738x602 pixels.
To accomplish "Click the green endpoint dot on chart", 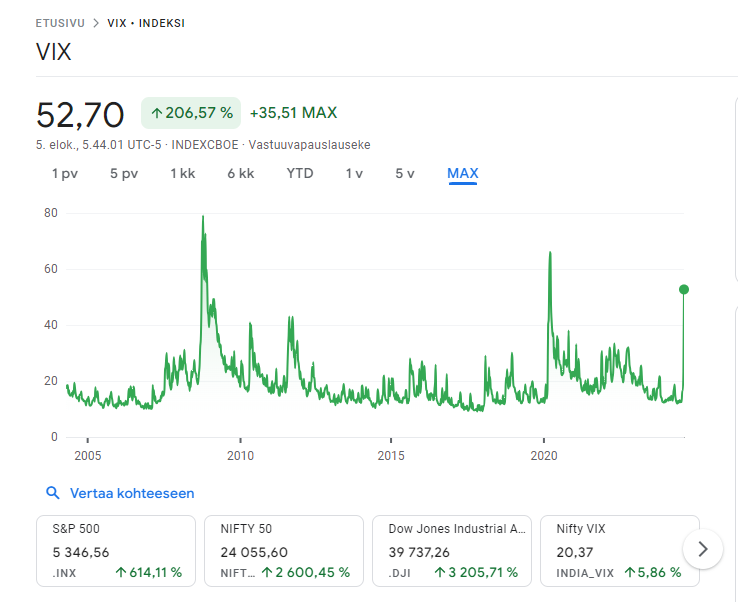I will (684, 289).
